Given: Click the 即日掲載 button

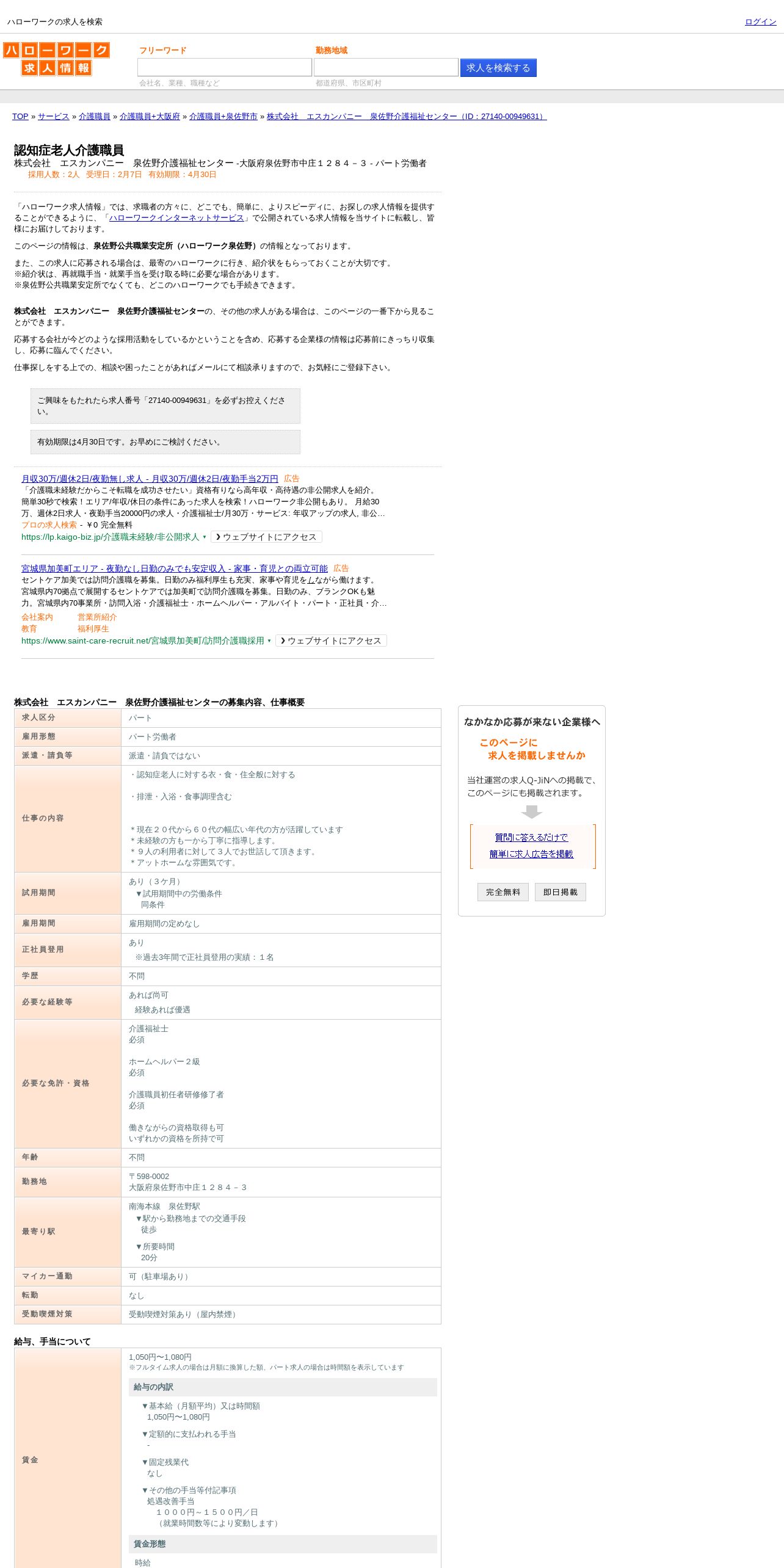Looking at the screenshot, I should click(x=561, y=892).
